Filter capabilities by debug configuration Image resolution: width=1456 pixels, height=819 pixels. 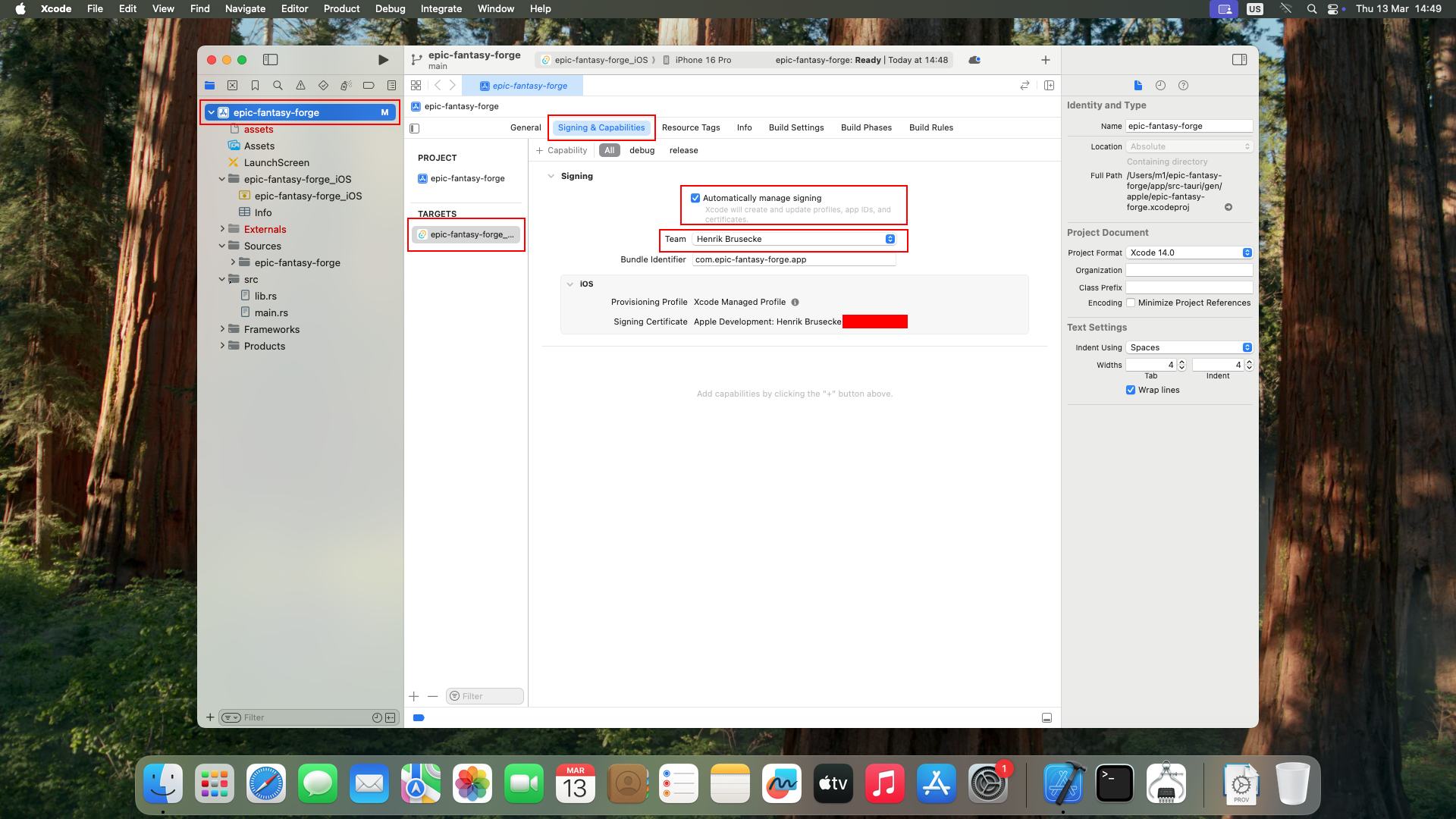pos(642,150)
